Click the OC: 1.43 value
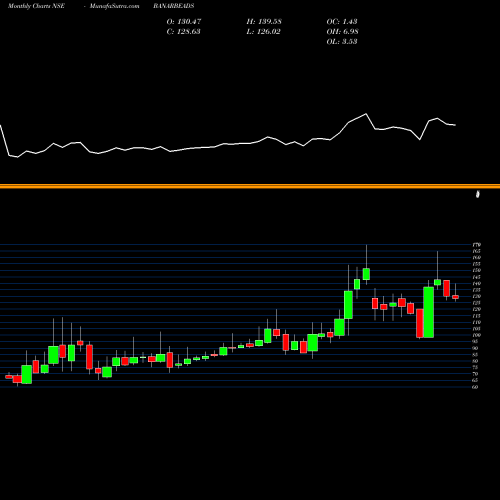The width and height of the screenshot is (500, 500). (x=342, y=22)
